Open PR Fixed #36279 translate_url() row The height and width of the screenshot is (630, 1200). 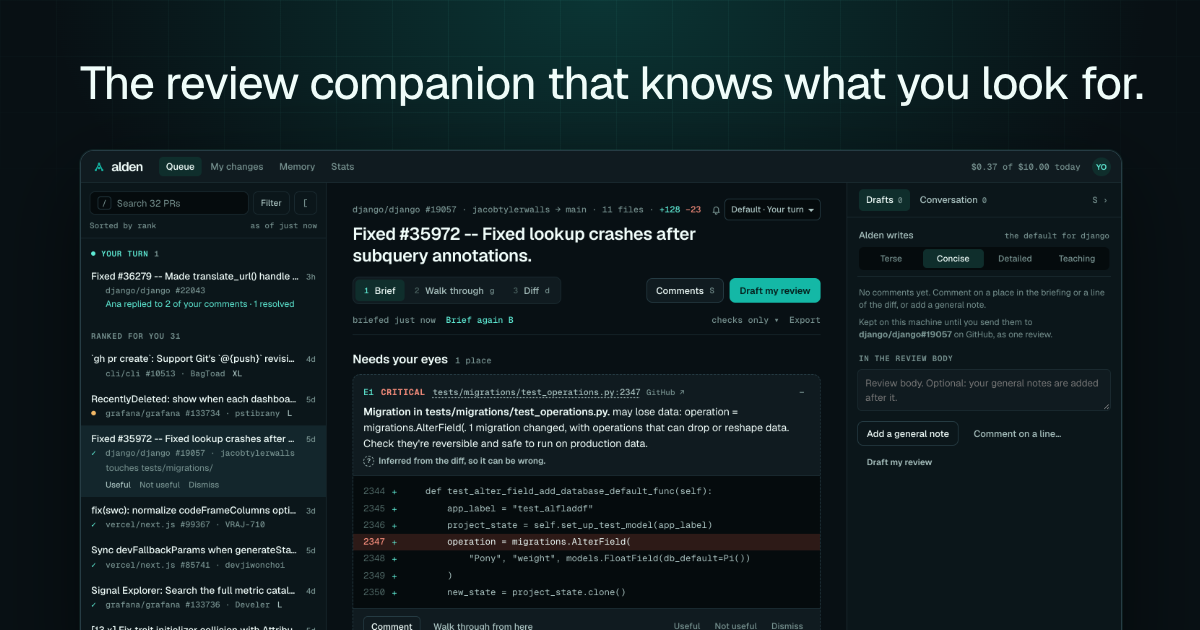click(x=203, y=290)
